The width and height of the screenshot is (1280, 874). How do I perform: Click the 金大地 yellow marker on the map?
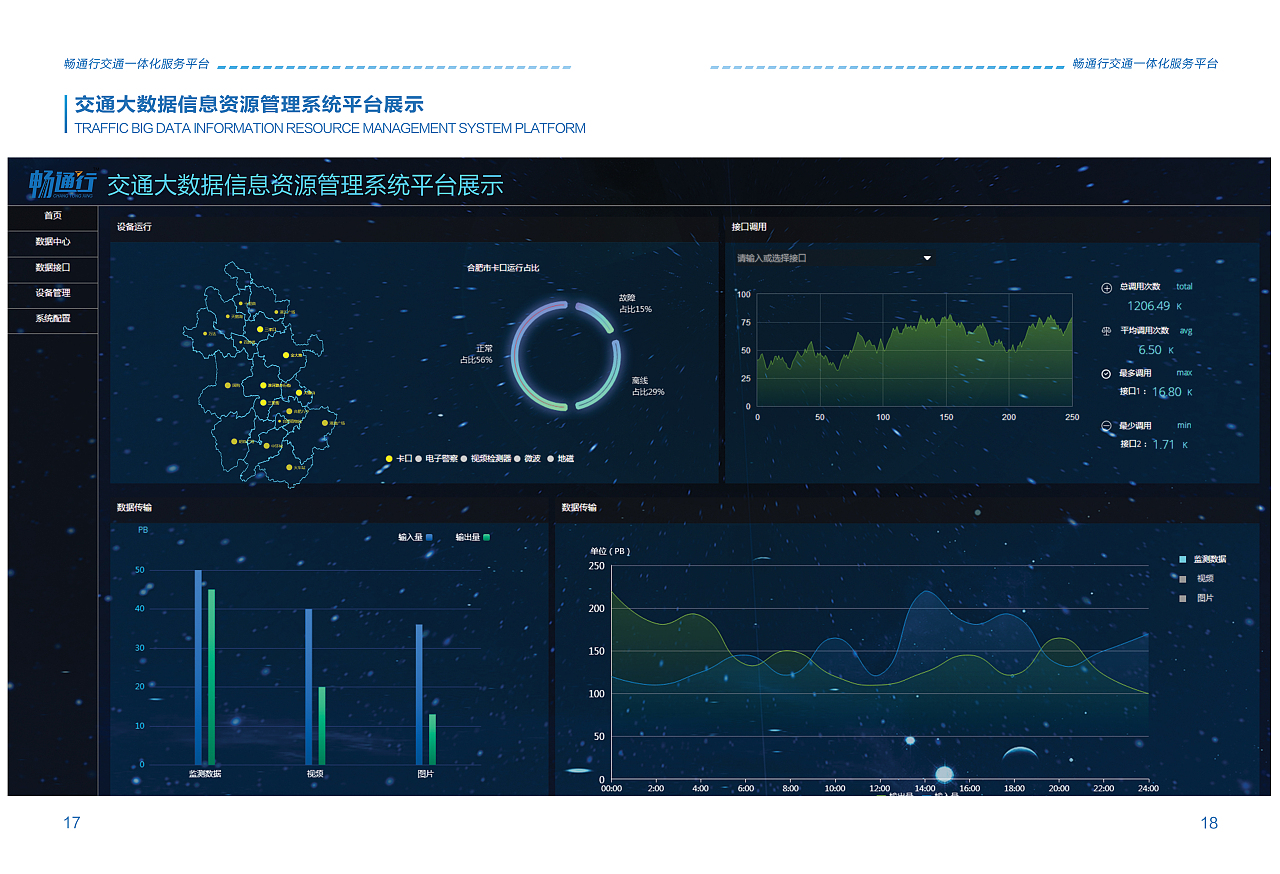pos(285,355)
